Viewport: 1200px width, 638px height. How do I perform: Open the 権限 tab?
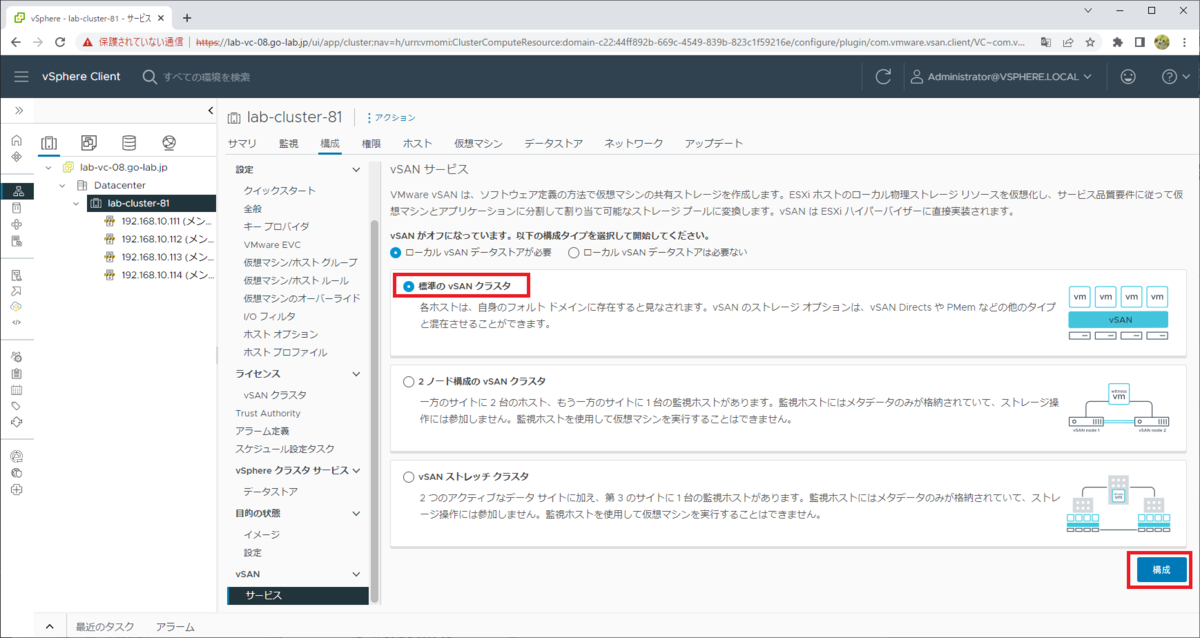(x=371, y=143)
